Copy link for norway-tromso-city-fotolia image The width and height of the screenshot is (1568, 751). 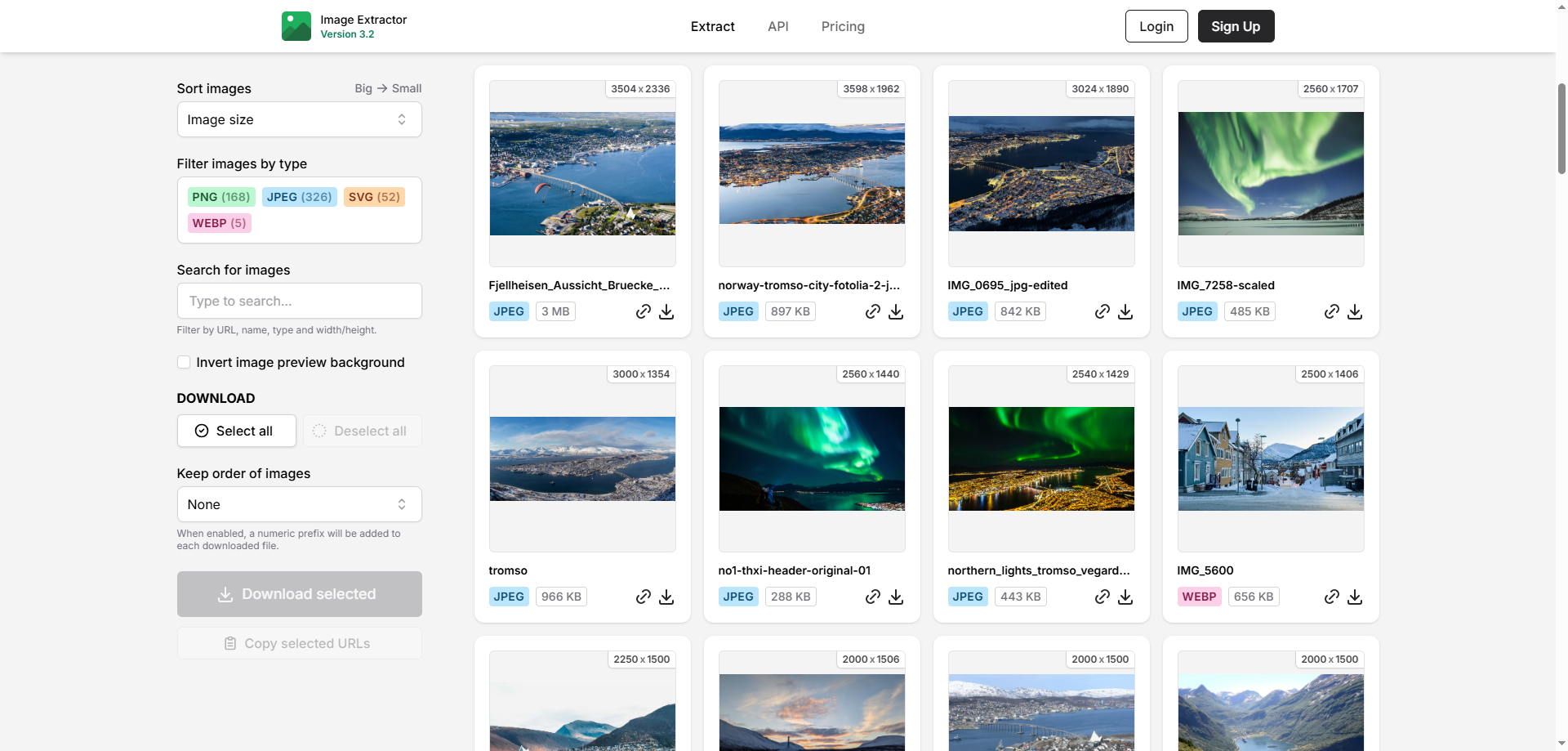(872, 311)
